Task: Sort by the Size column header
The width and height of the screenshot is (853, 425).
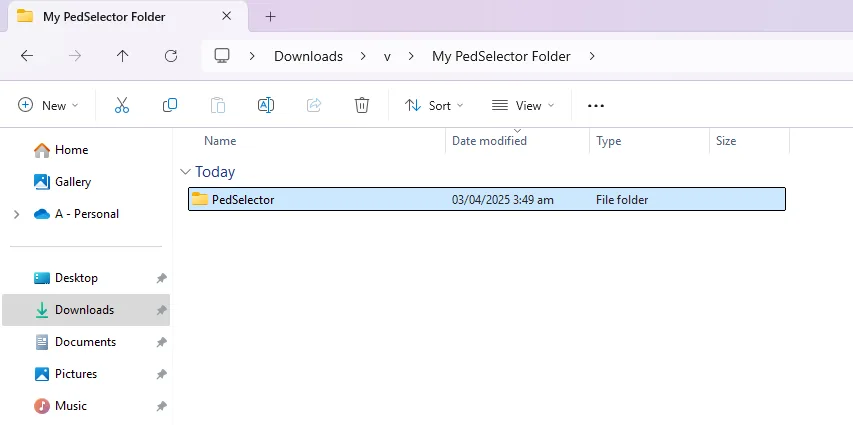Action: point(726,141)
